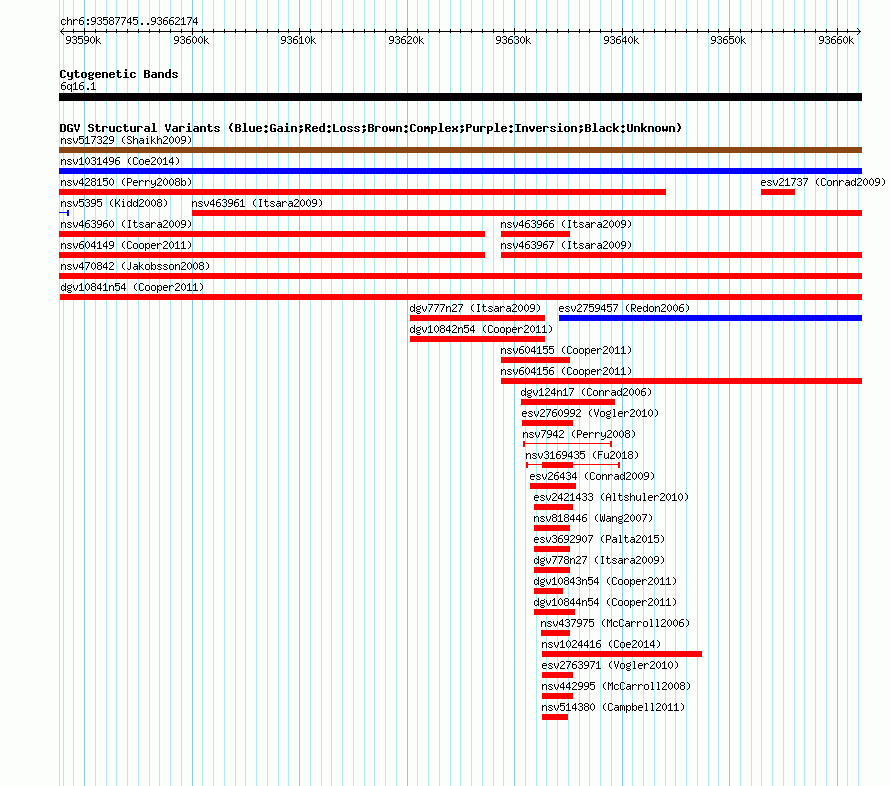
Task: Click the nsv604155 (Cooper2011) label
Action: [566, 350]
